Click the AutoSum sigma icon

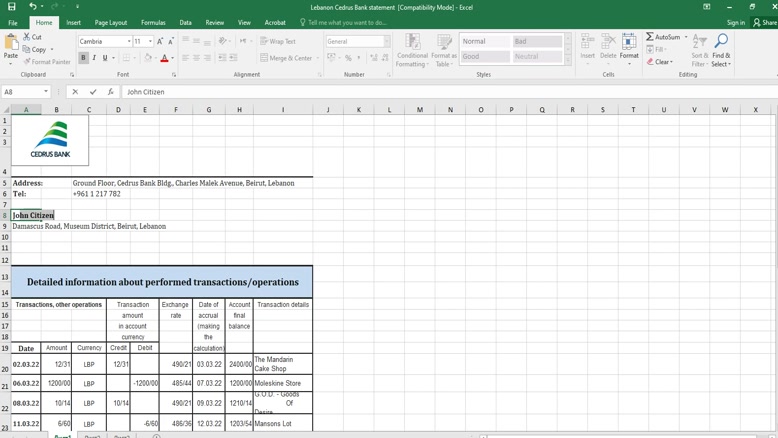tap(650, 37)
